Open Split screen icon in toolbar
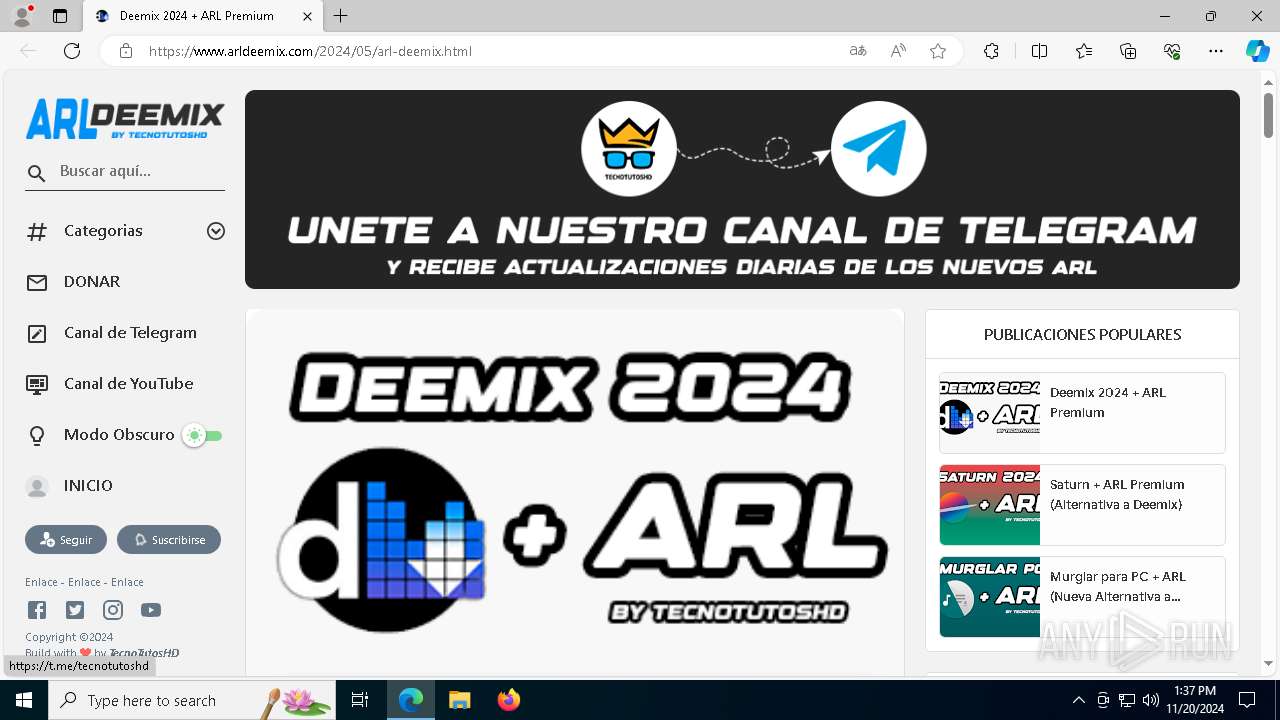The image size is (1280, 720). pos(1039,51)
